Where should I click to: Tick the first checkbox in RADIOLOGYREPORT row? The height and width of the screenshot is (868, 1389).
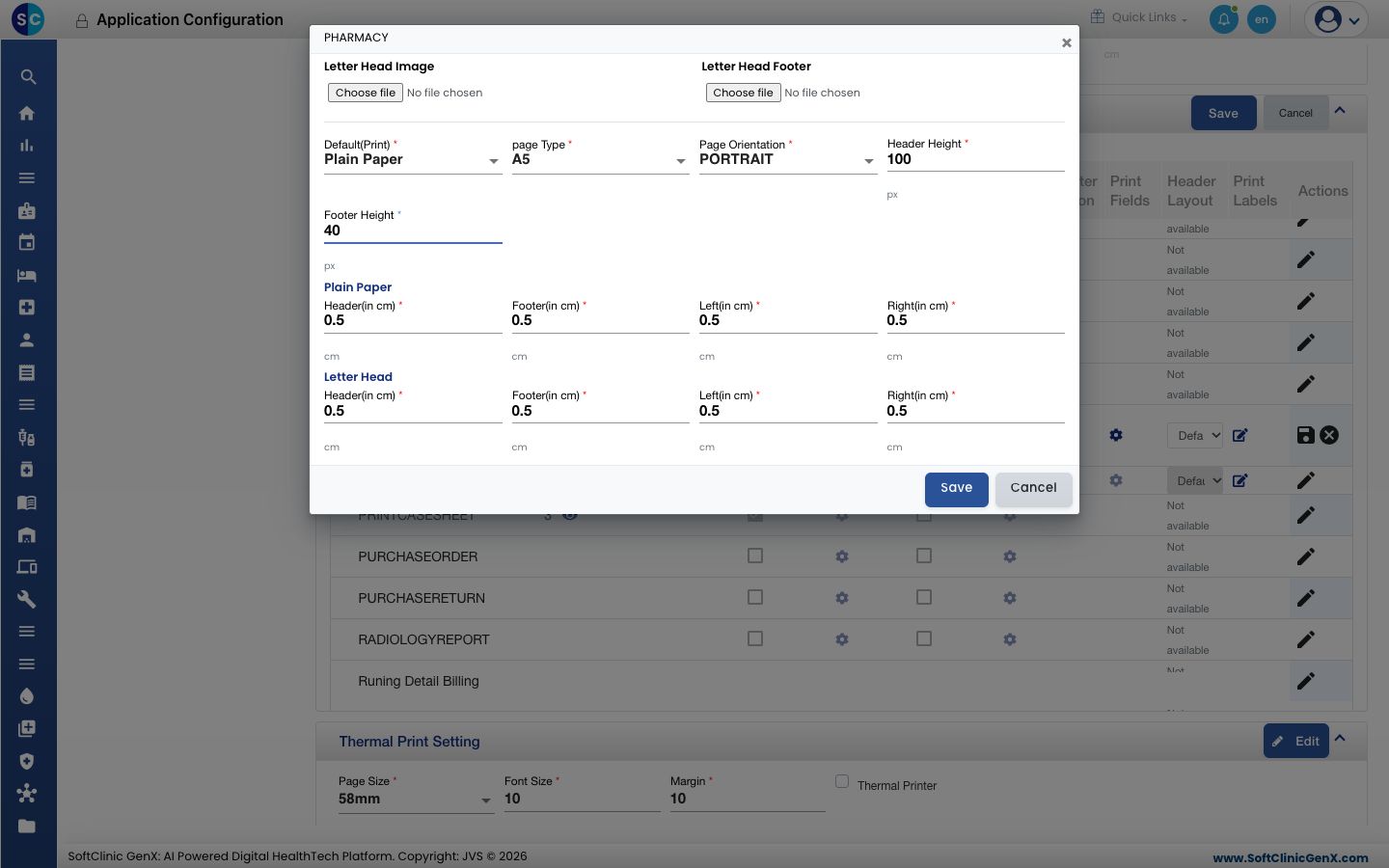click(x=755, y=638)
